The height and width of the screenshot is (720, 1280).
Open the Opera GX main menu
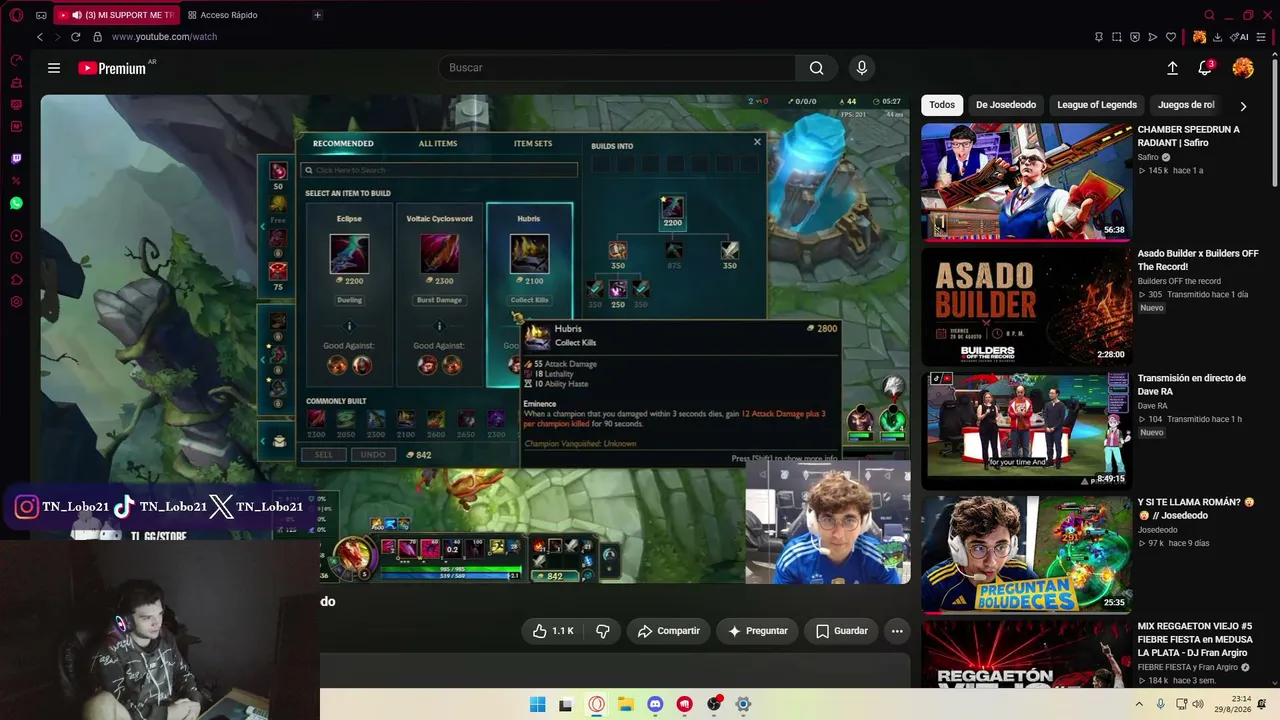pyautogui.click(x=16, y=15)
